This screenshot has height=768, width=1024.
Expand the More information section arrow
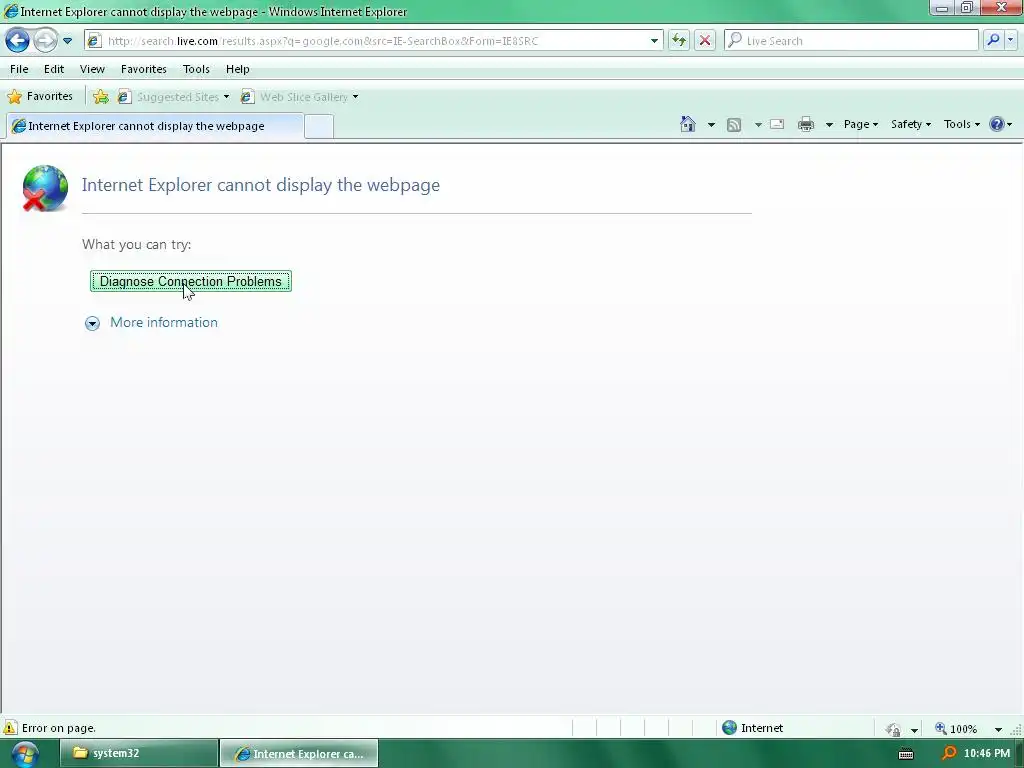click(92, 323)
